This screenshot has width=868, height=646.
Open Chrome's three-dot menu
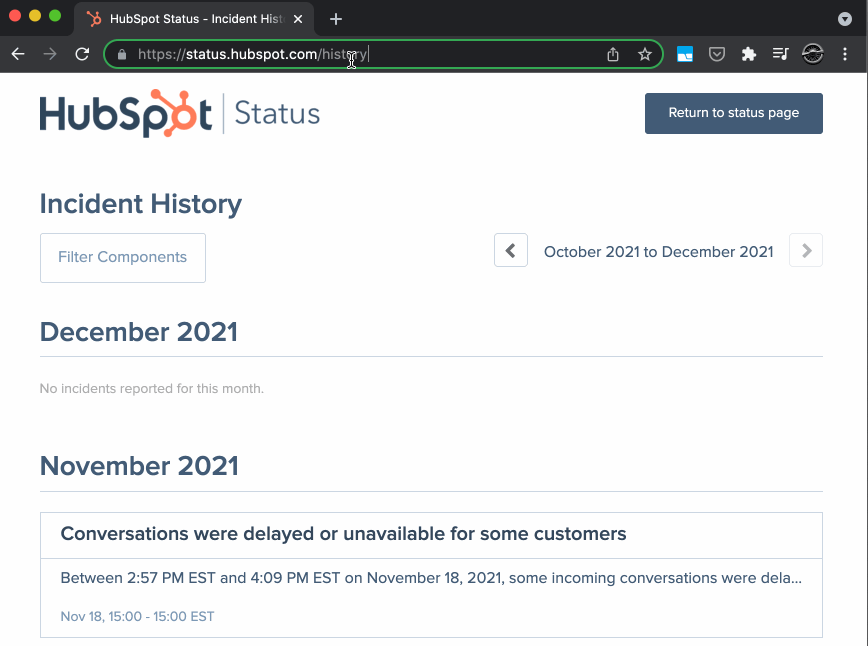(845, 54)
